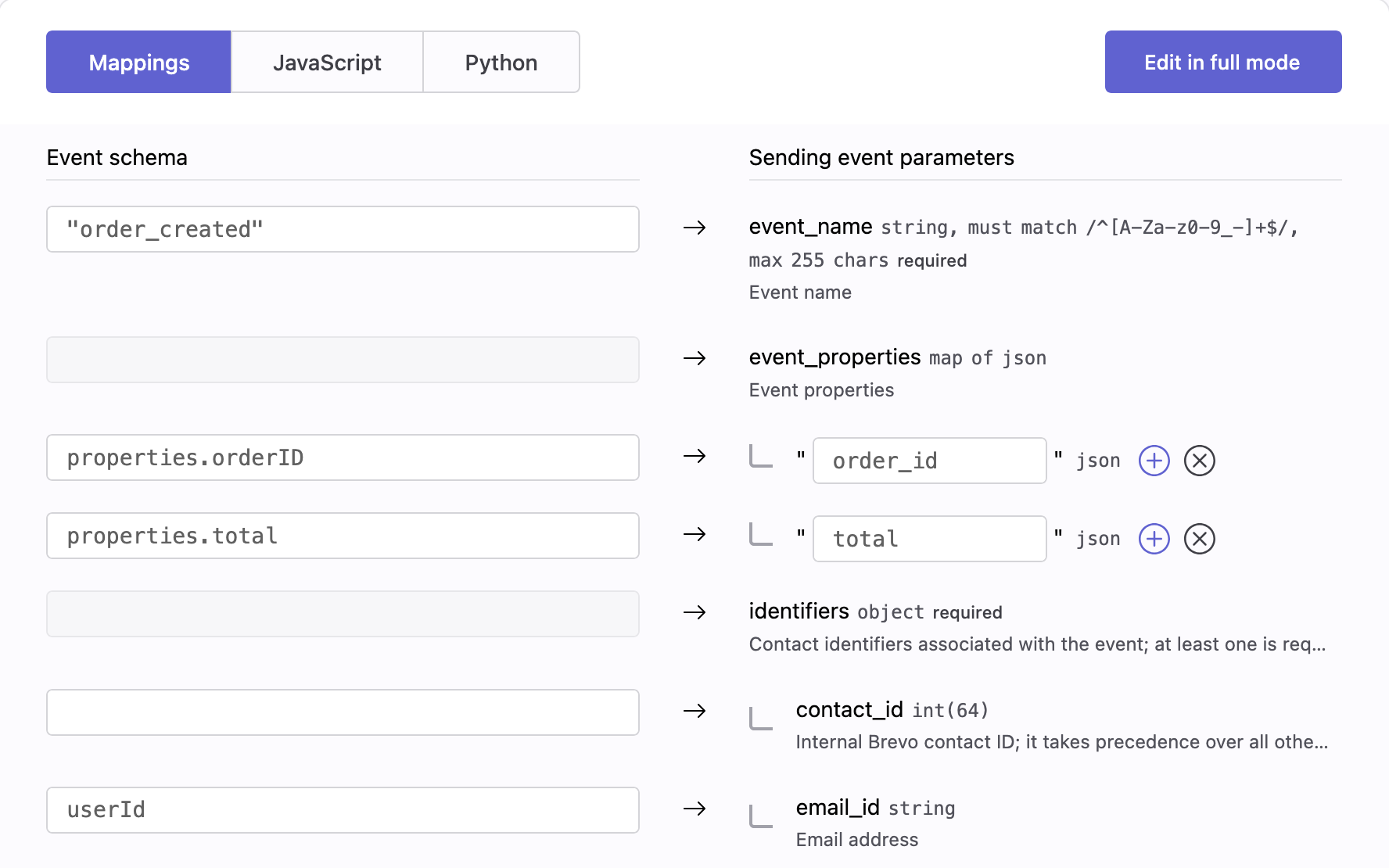Viewport: 1389px width, 868px height.
Task: Switch to the Mappings tab
Action: click(138, 62)
